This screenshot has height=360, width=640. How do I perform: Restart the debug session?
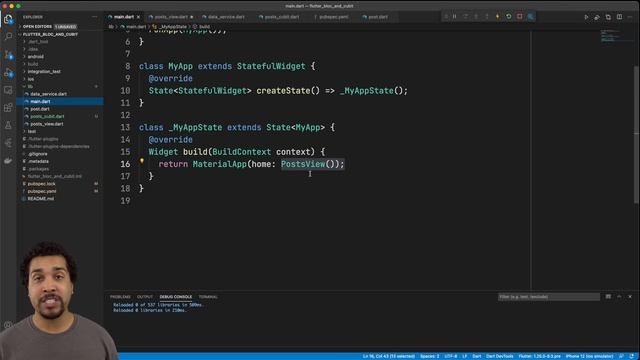point(509,17)
